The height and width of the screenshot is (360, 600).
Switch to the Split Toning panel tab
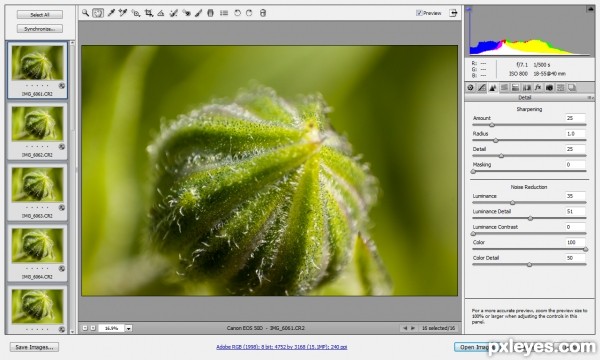[515, 88]
